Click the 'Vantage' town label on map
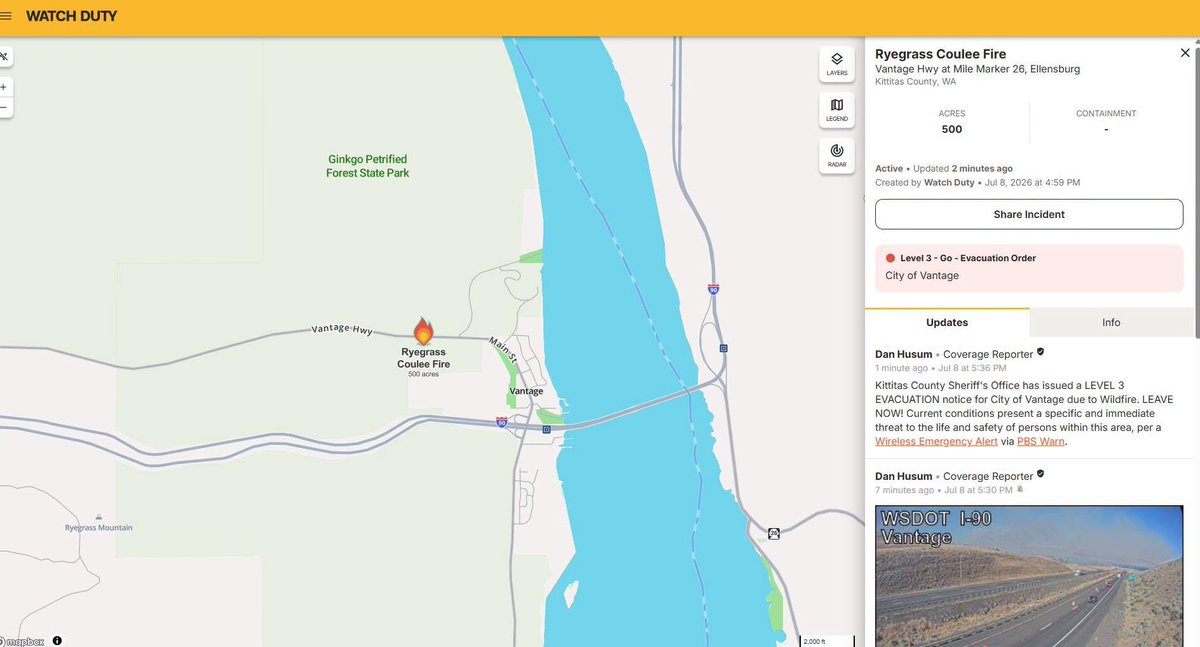The image size is (1200, 647). coord(526,391)
